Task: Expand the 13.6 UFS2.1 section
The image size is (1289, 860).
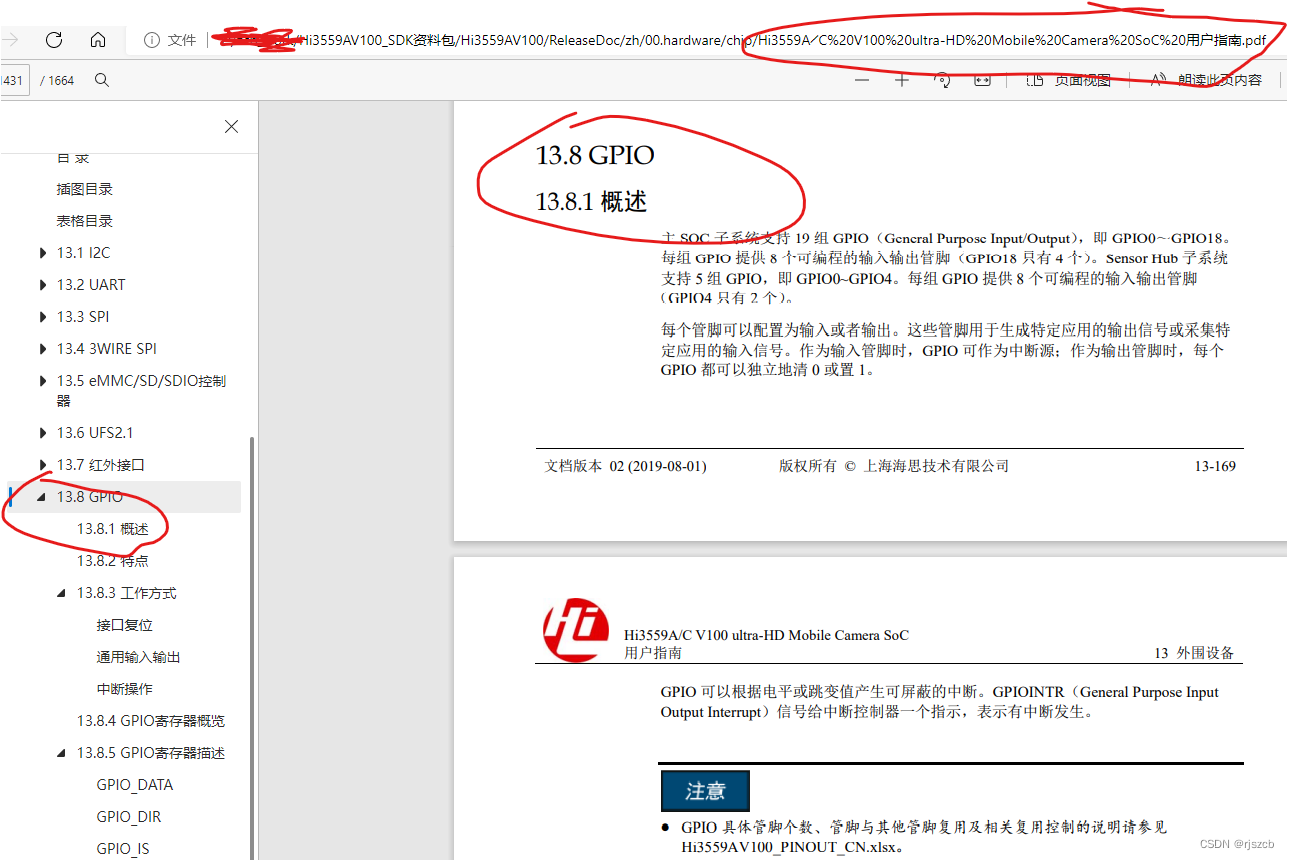Action: point(41,432)
